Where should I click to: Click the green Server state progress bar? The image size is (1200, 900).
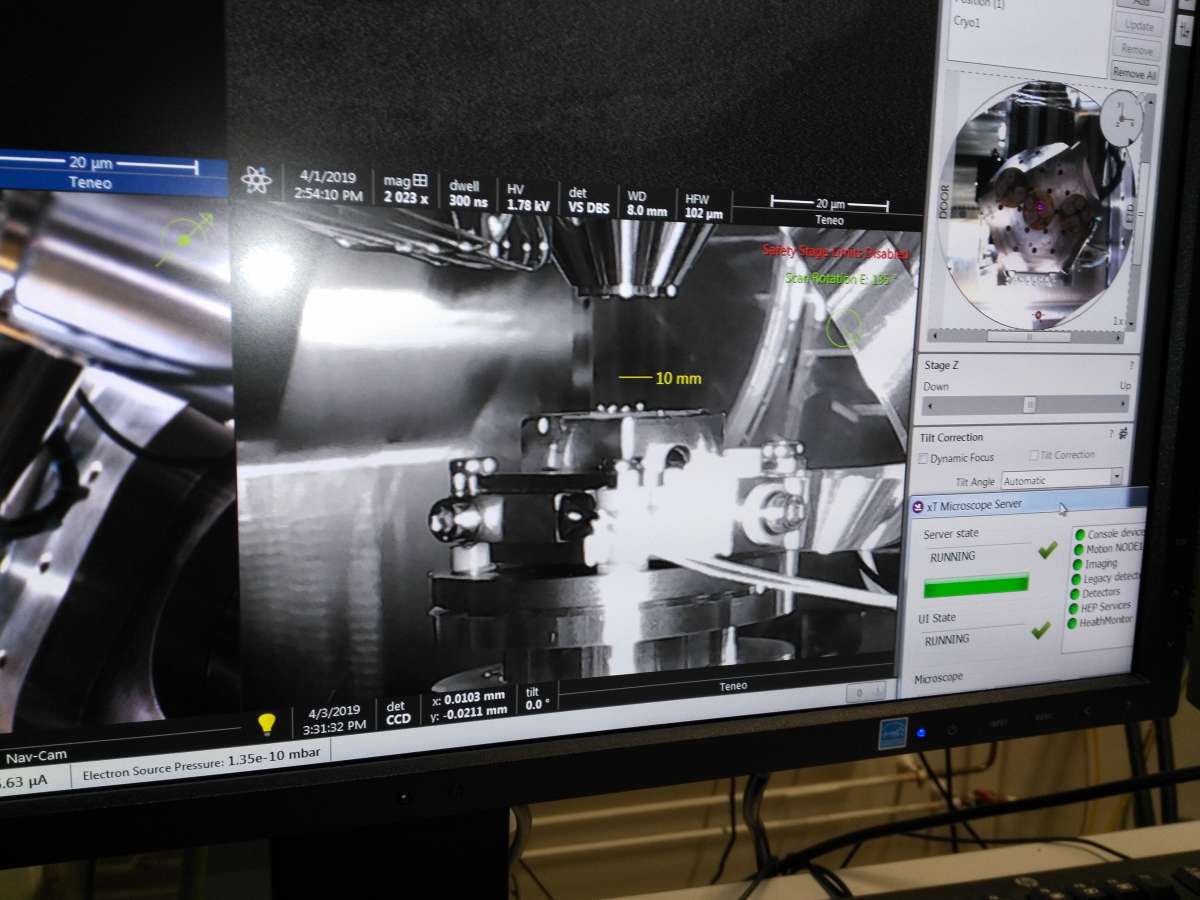coord(976,586)
